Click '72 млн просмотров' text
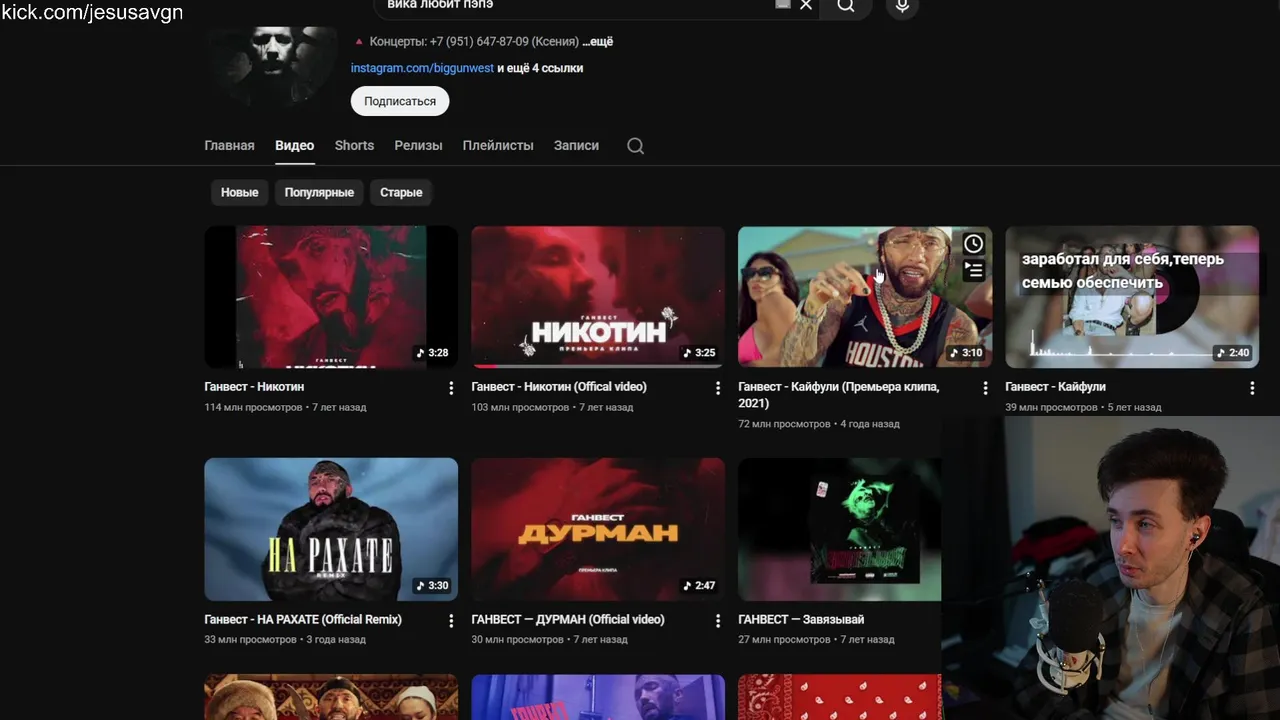 (784, 424)
